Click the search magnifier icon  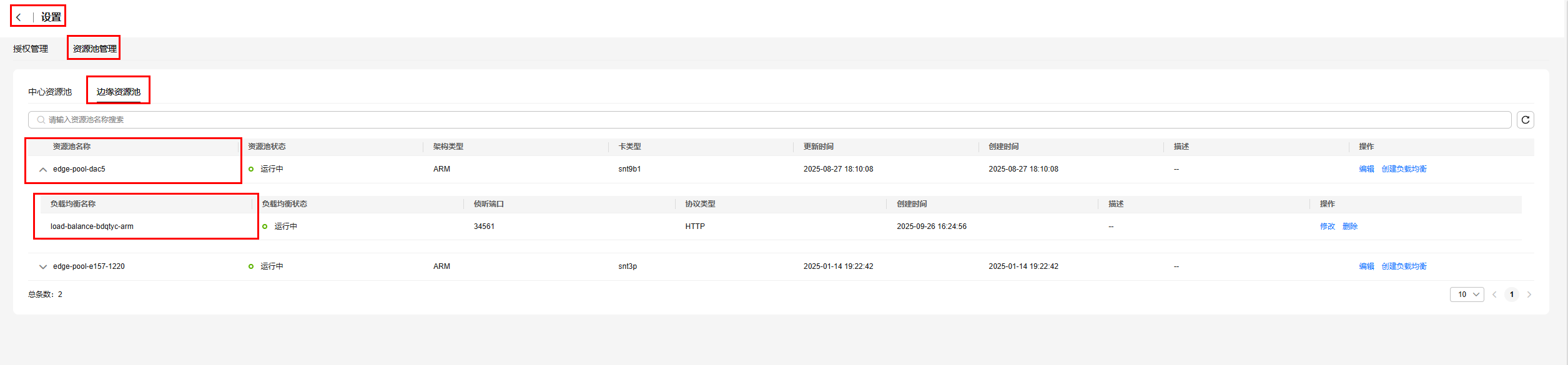41,120
